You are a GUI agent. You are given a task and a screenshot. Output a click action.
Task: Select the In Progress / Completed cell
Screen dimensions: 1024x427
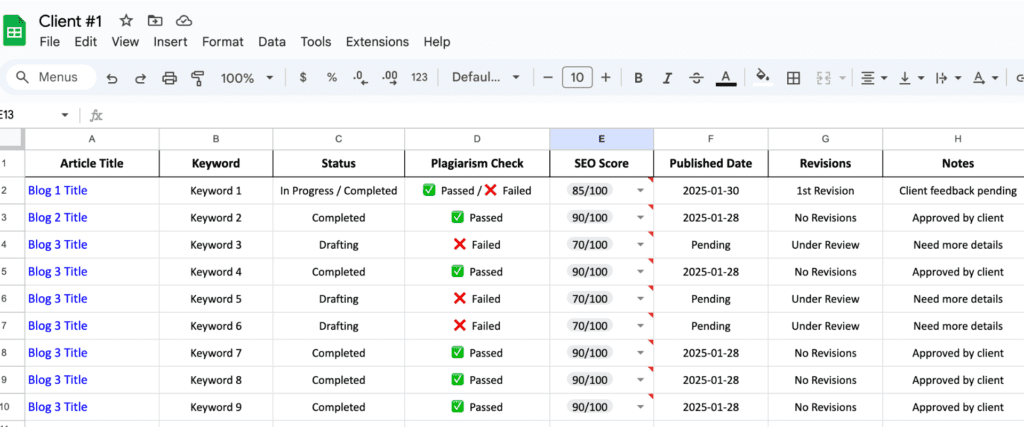[338, 191]
